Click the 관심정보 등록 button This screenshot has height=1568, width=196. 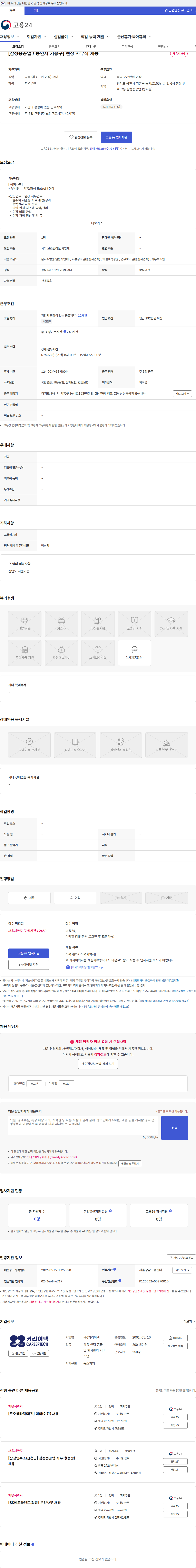pos(80,137)
